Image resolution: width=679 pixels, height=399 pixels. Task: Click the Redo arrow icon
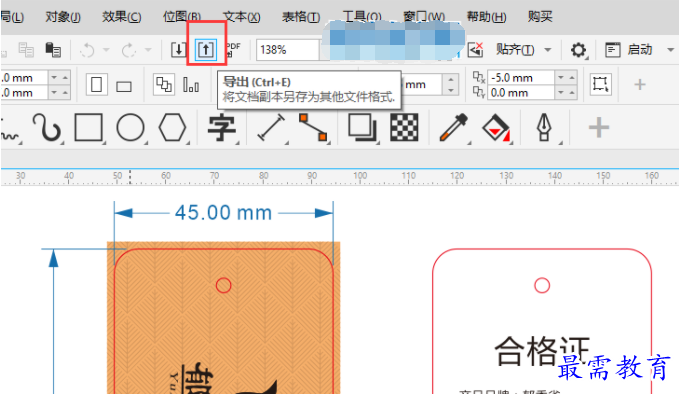[129, 50]
